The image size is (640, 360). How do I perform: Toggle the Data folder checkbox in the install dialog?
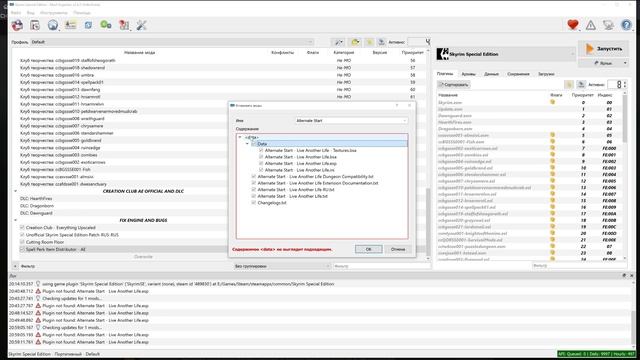(254, 144)
